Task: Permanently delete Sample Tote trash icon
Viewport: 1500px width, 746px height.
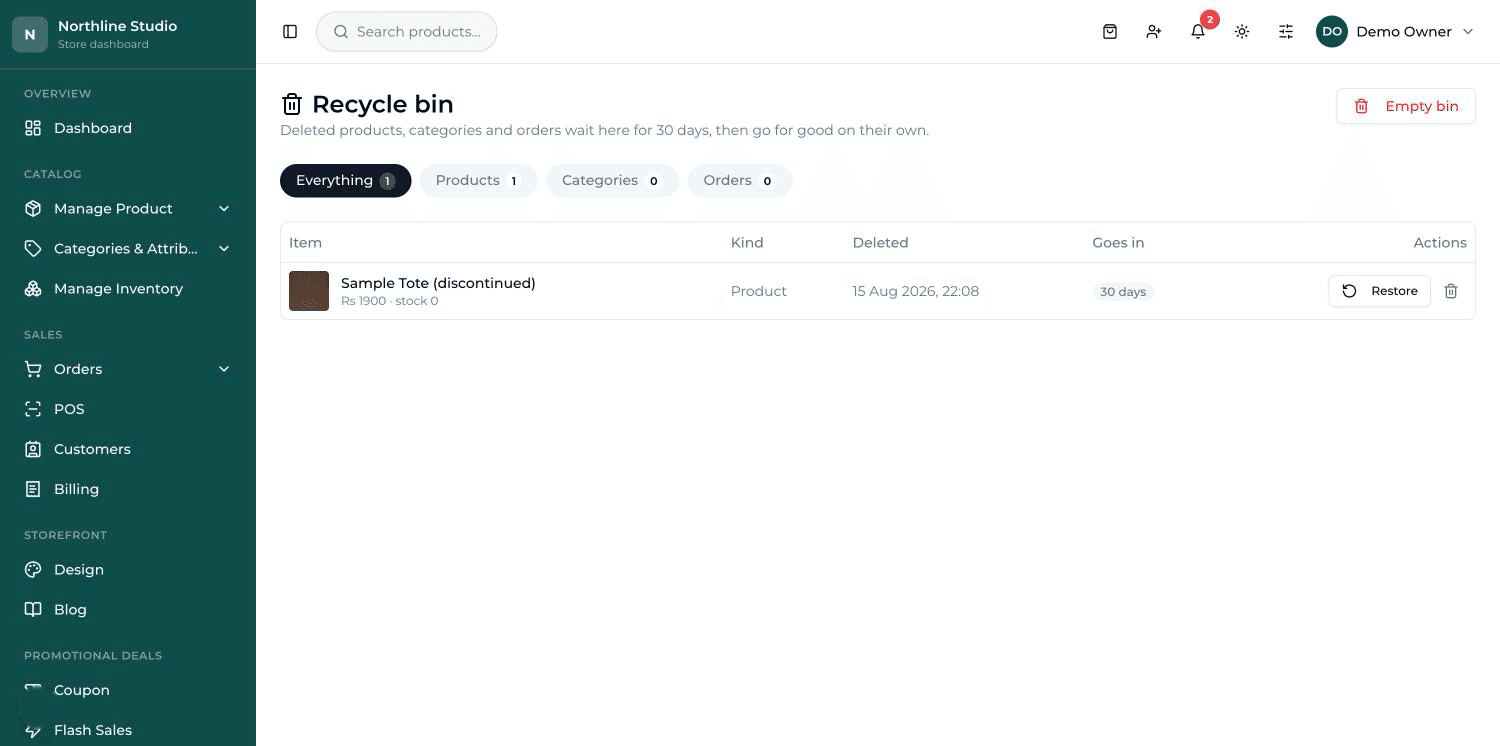Action: [1451, 291]
